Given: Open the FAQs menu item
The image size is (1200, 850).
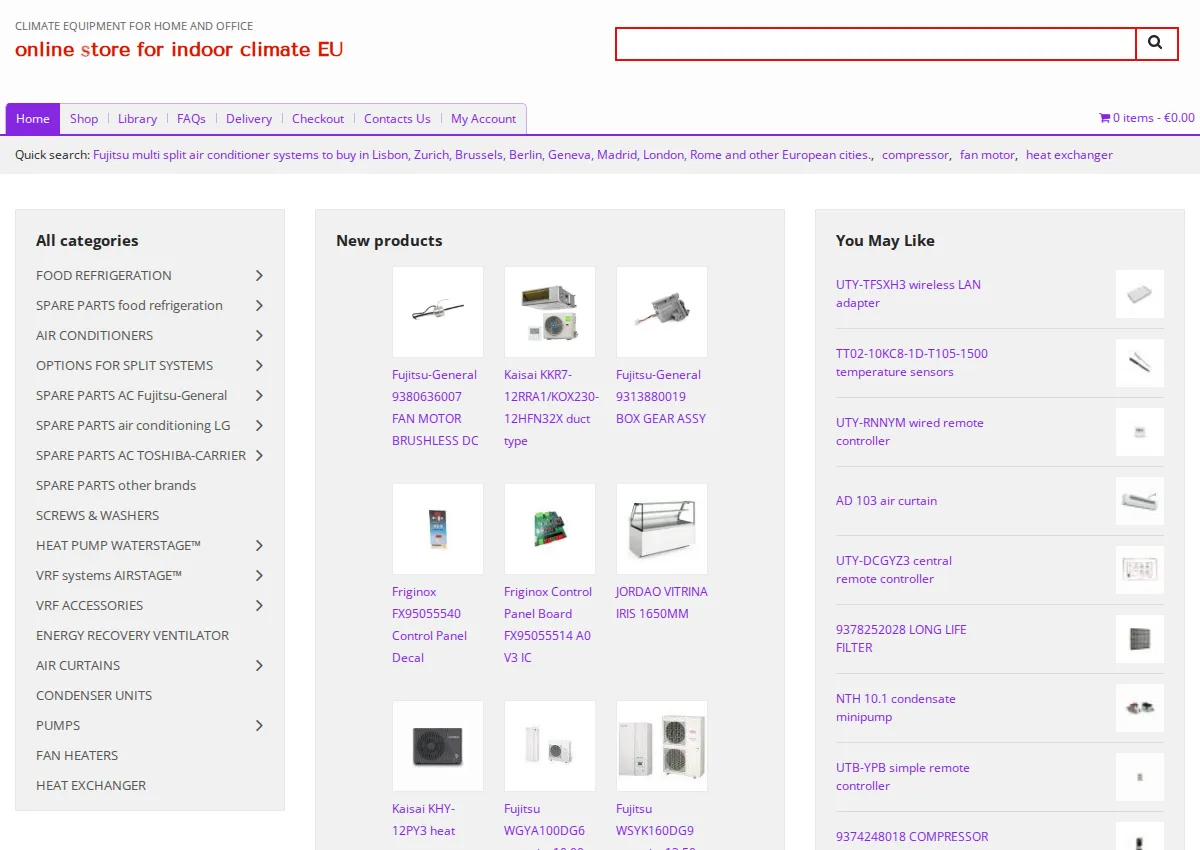Looking at the screenshot, I should click(x=191, y=118).
